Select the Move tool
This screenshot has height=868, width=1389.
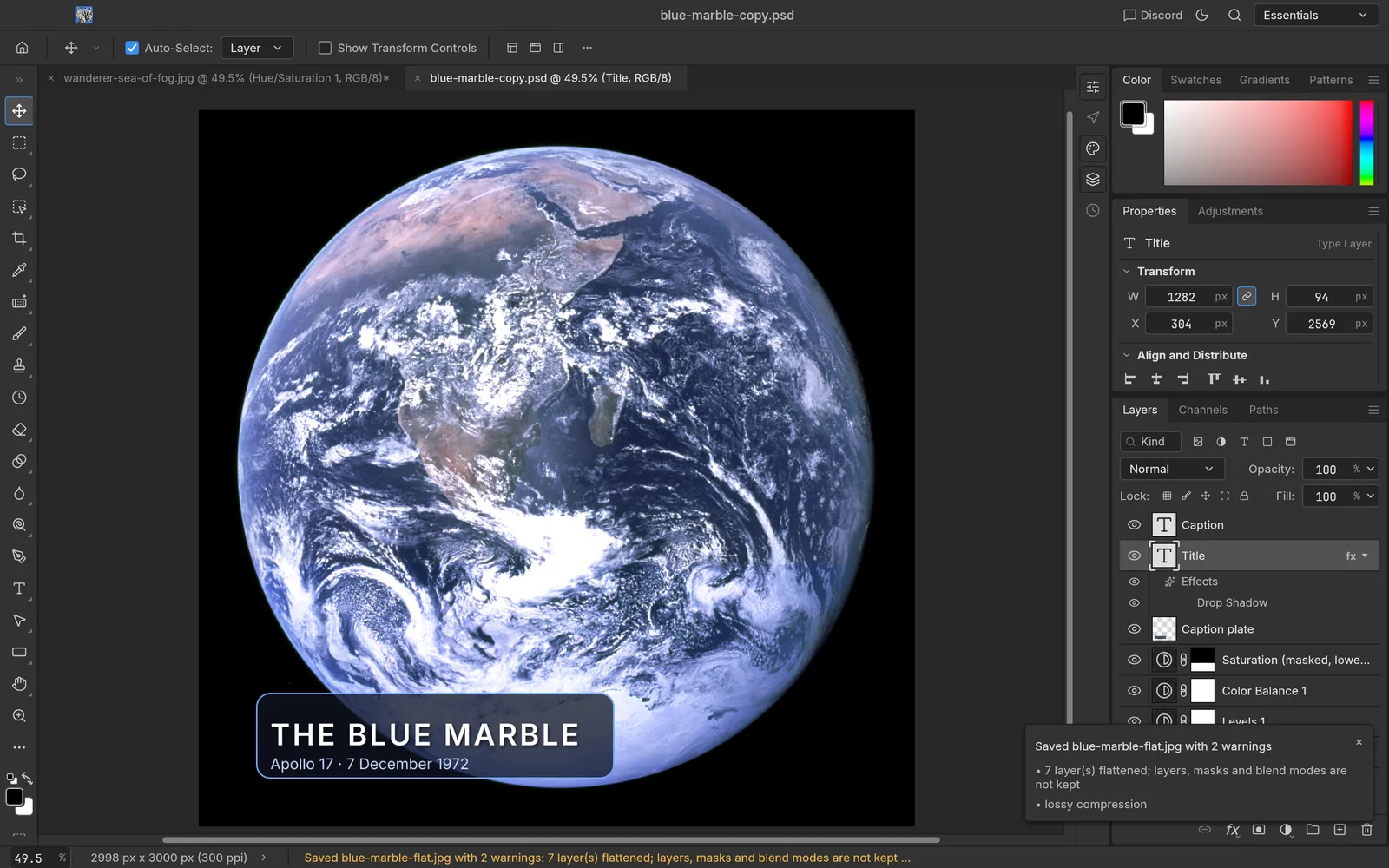click(x=19, y=111)
